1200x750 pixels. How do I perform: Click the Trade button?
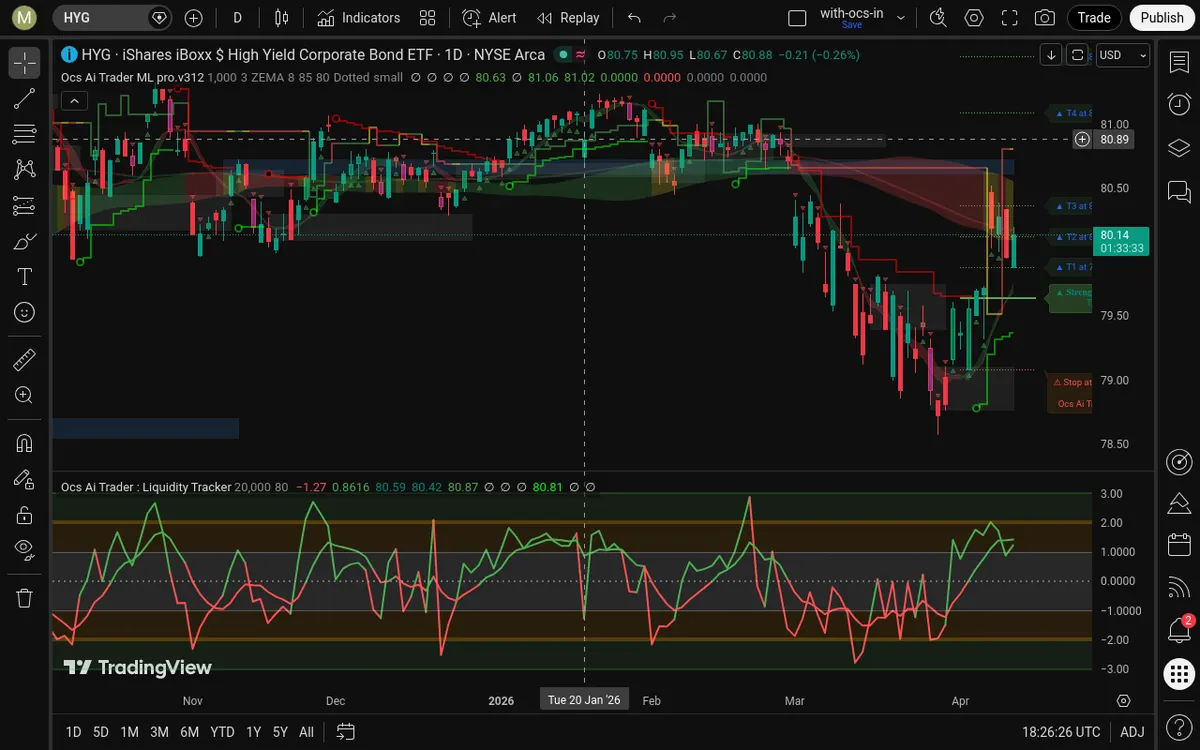tap(1094, 18)
